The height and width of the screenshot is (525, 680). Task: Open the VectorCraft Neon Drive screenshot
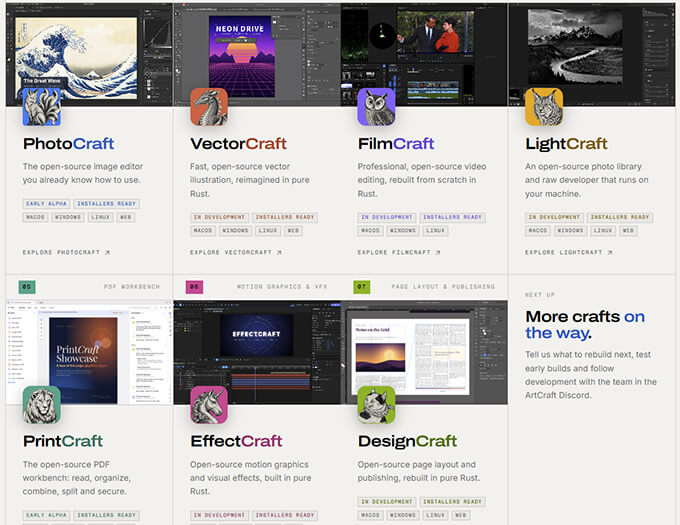pyautogui.click(x=257, y=55)
